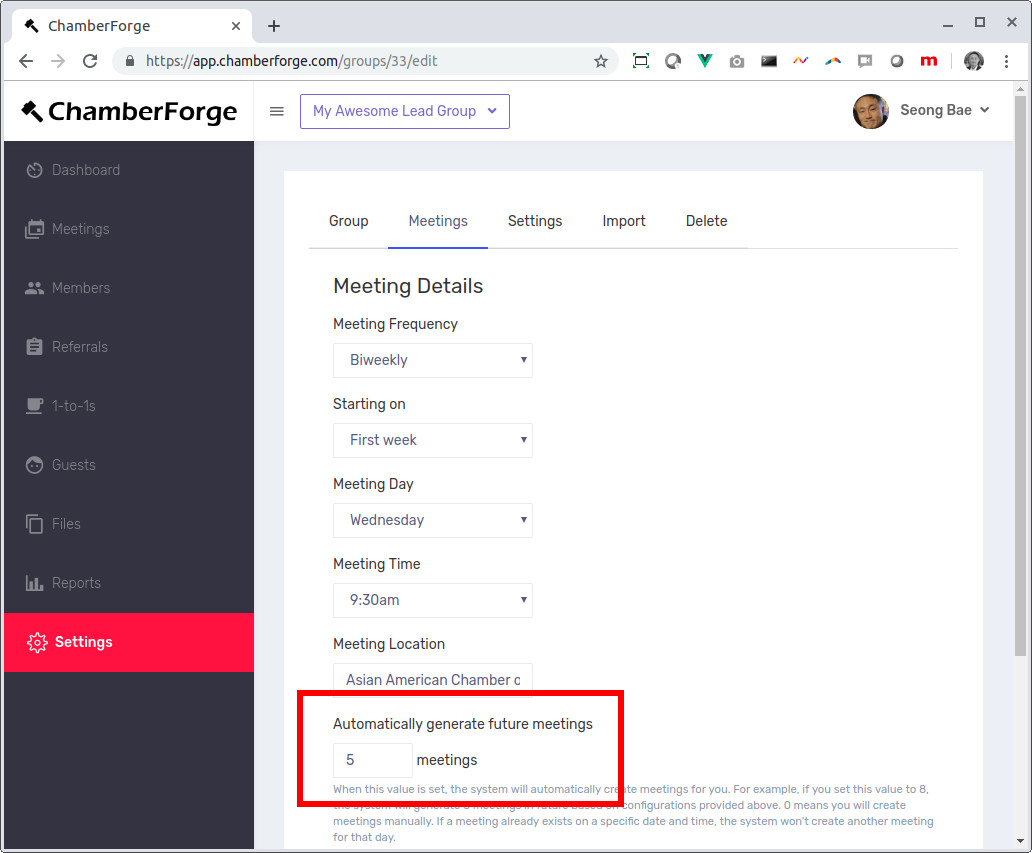View Referrals from the sidebar
This screenshot has width=1032, height=853.
pyautogui.click(x=79, y=346)
